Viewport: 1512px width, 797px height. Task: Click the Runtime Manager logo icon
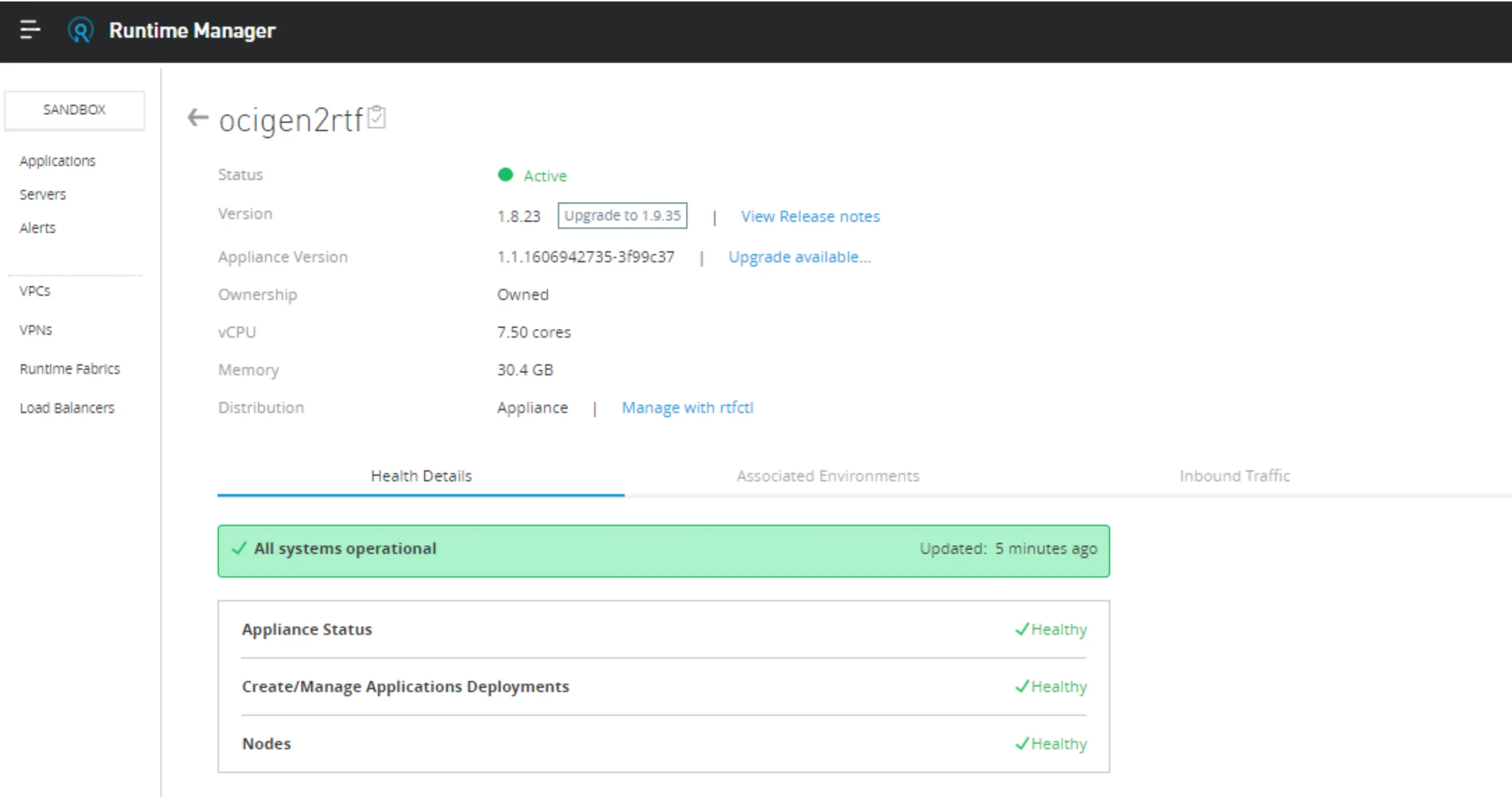80,30
